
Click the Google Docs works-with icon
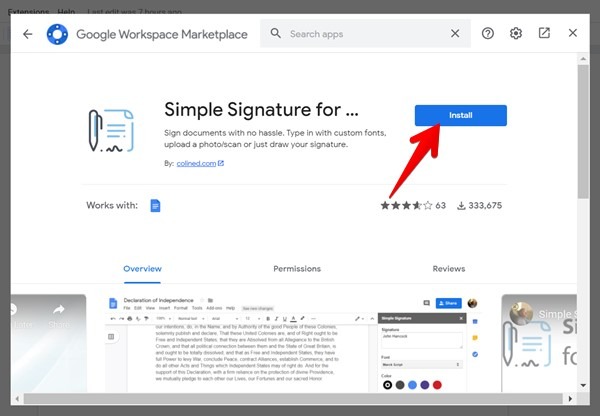(x=155, y=206)
